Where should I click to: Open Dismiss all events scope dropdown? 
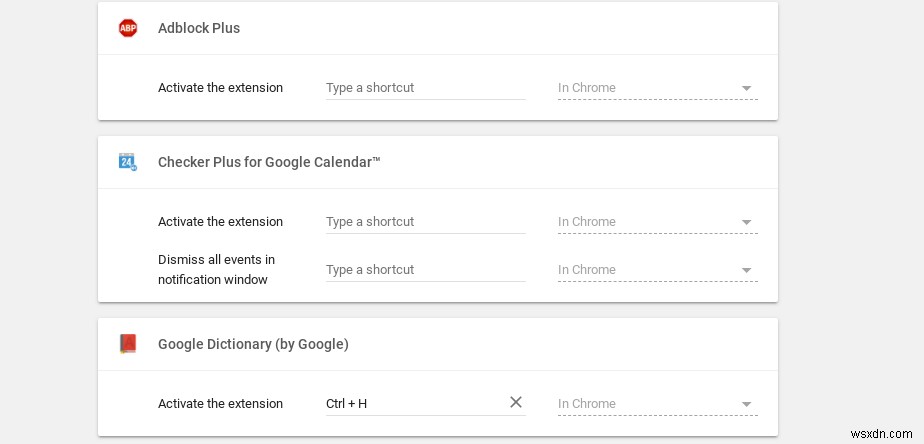(658, 269)
